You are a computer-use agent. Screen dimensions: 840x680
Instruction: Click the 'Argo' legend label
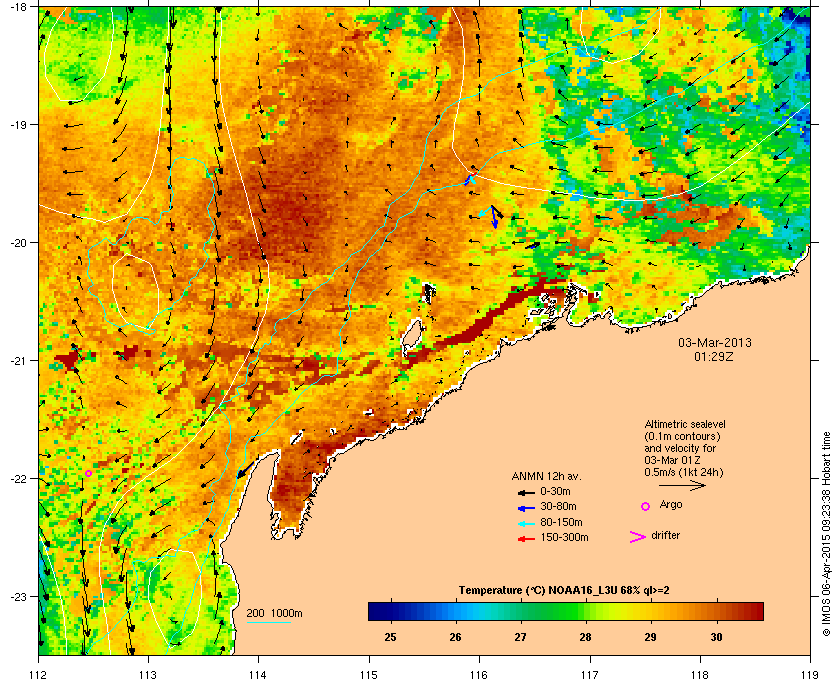[671, 504]
